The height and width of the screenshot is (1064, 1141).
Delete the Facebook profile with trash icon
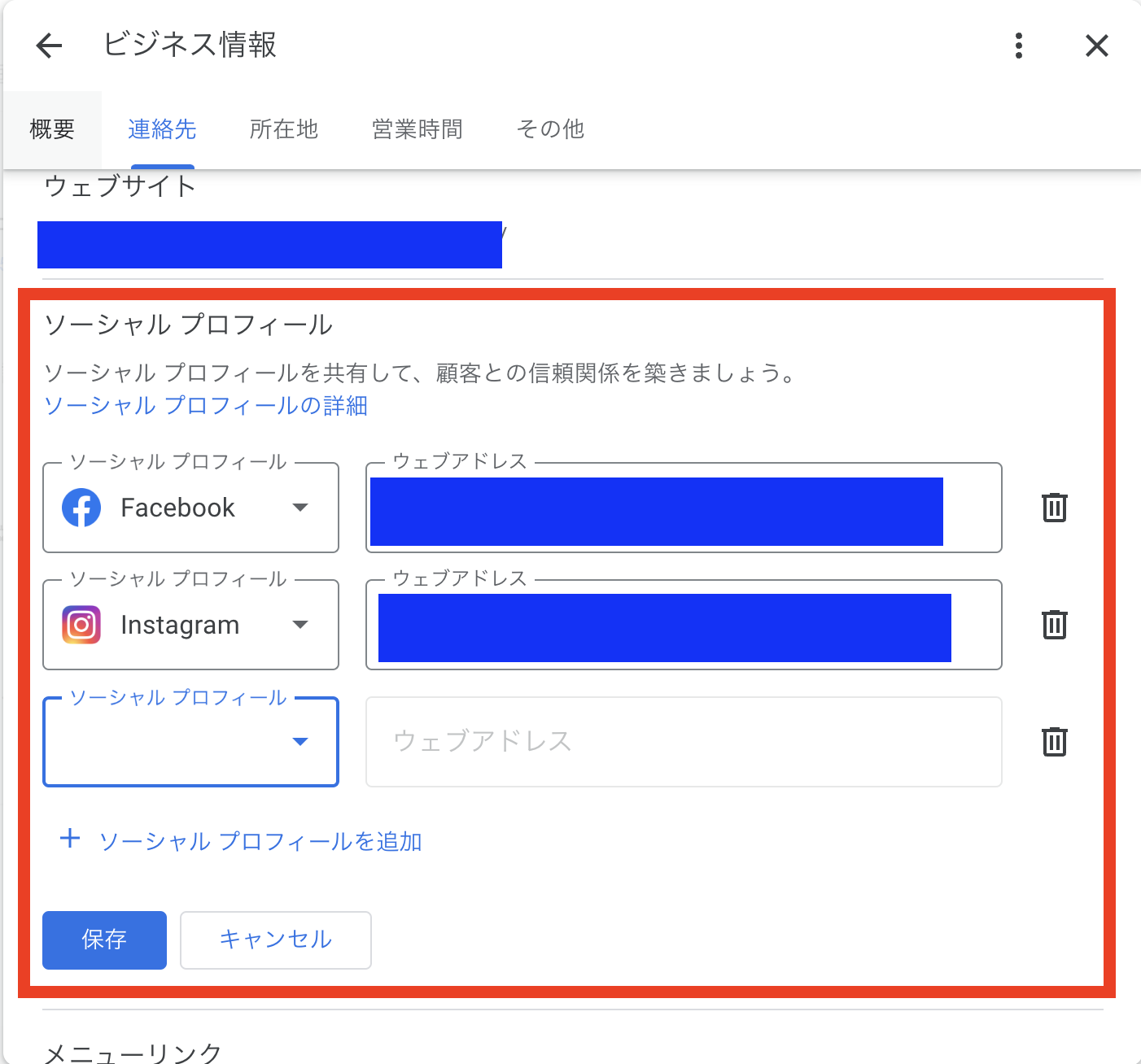(x=1053, y=507)
